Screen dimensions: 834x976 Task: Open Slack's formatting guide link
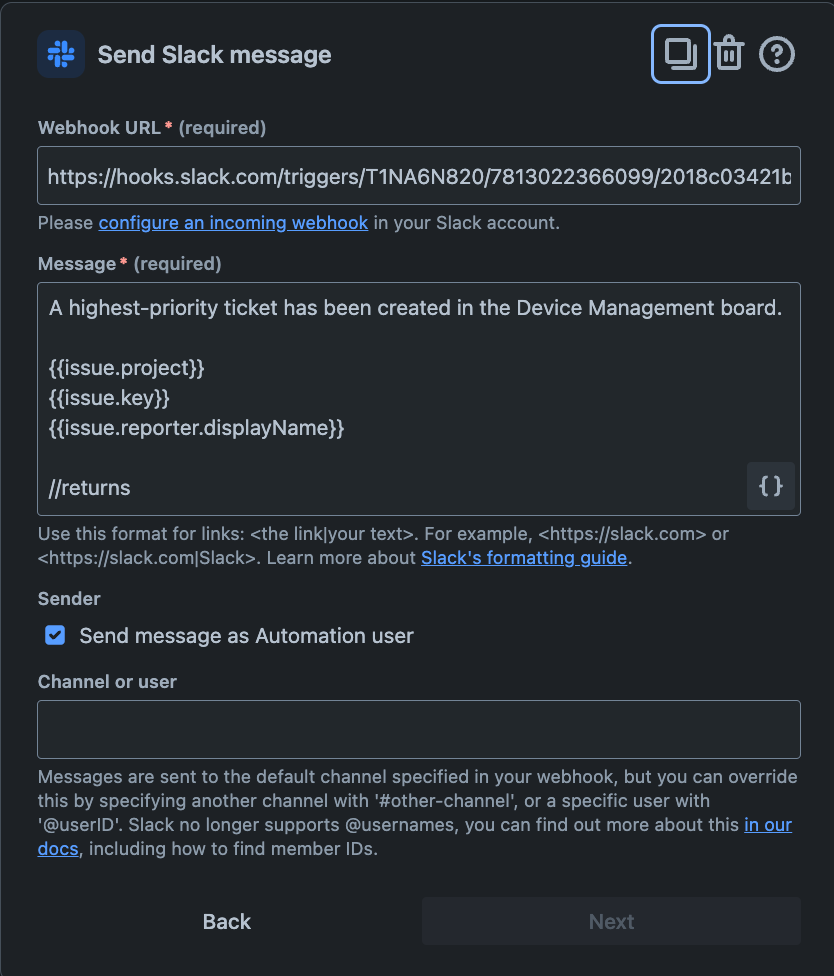523,557
